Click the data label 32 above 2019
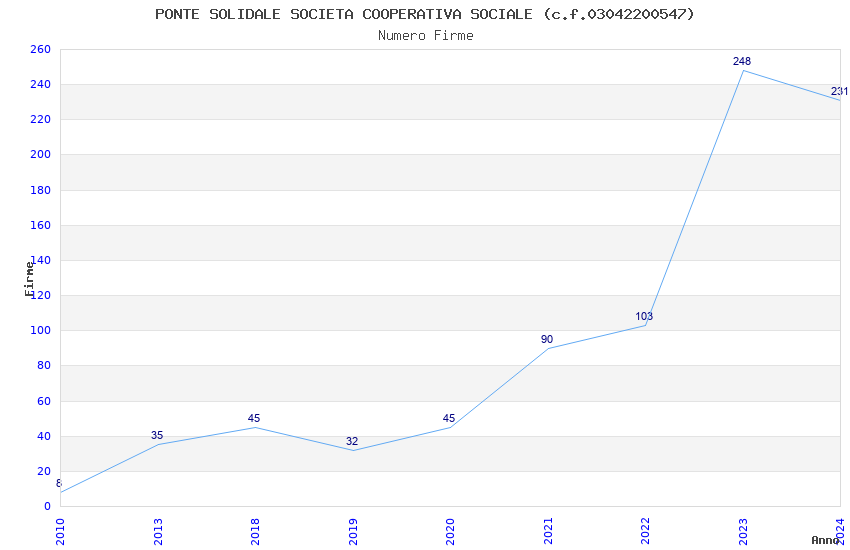This screenshot has width=850, height=550. click(352, 441)
